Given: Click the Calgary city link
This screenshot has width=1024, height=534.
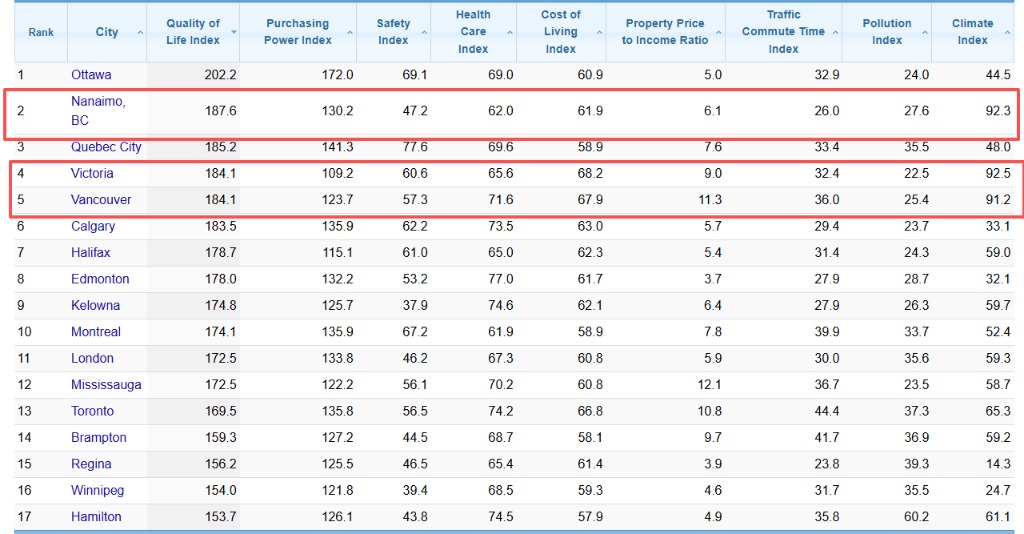Looking at the screenshot, I should click(93, 226).
